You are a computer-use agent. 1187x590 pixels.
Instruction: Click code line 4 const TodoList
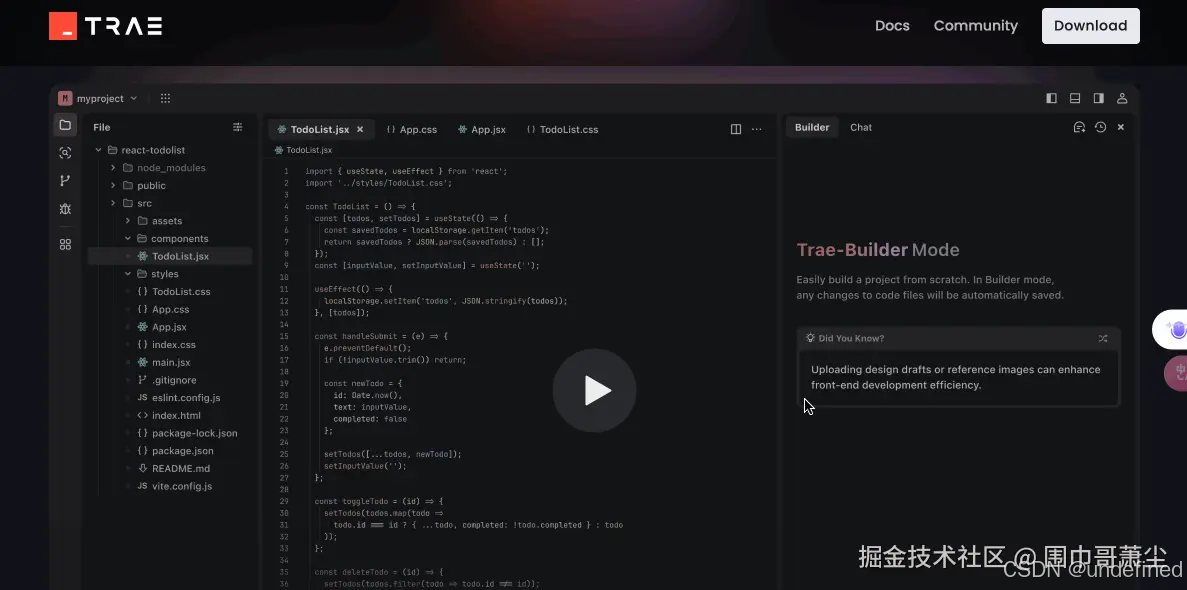point(360,207)
